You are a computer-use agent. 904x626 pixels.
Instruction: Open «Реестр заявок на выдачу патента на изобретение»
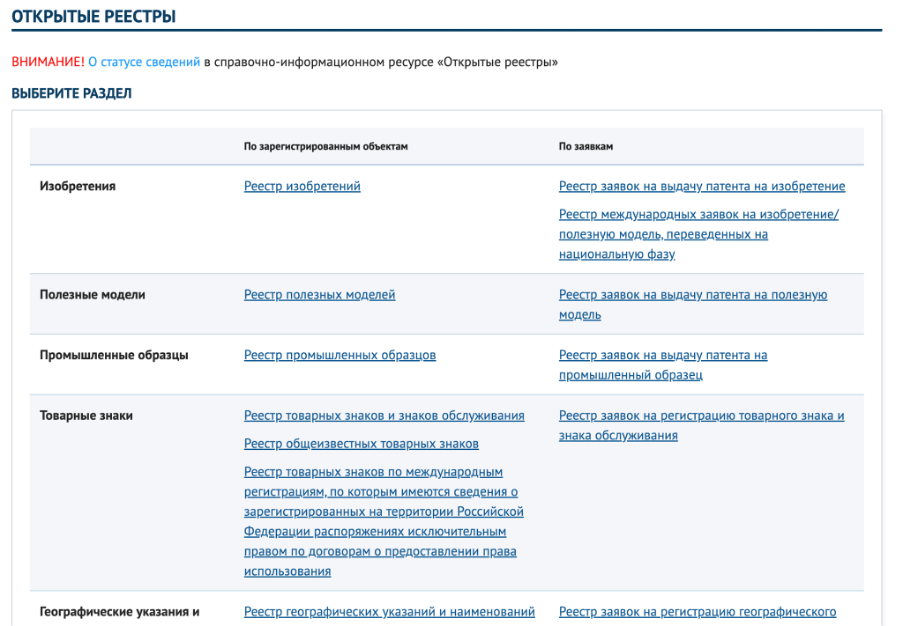coord(701,186)
